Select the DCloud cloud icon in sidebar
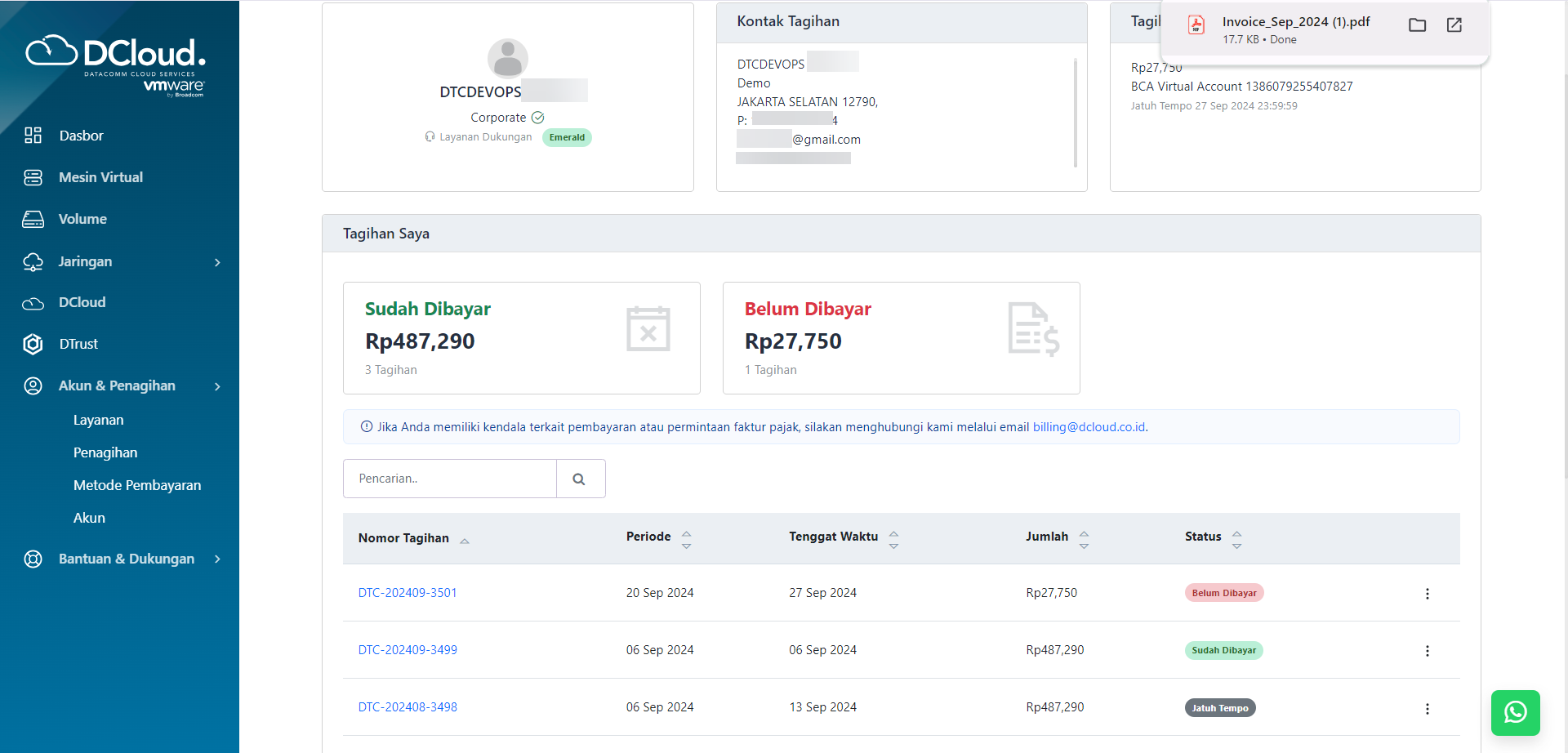Screen dimensions: 1568x753 pos(33,302)
